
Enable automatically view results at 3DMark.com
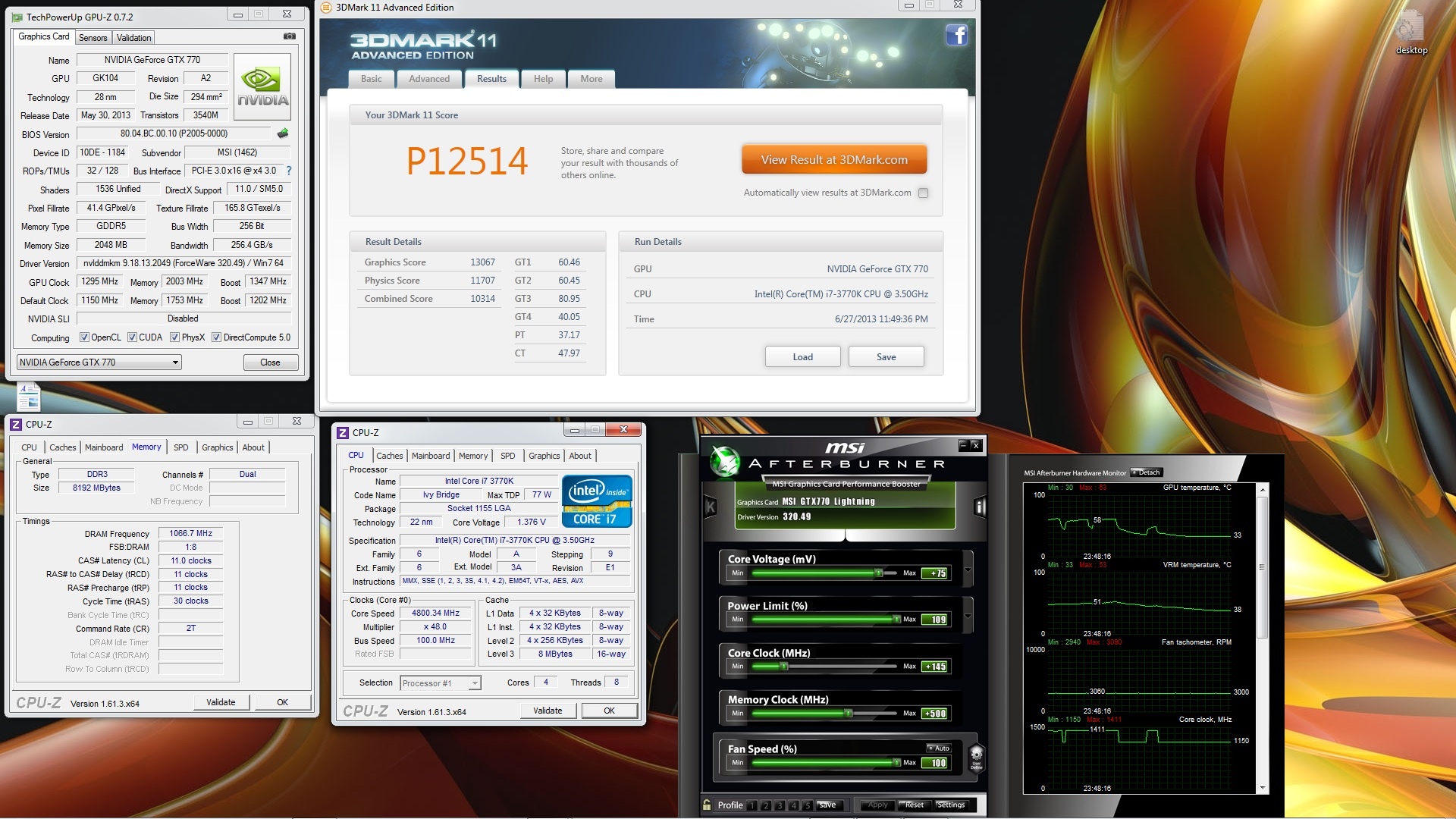pyautogui.click(x=923, y=193)
